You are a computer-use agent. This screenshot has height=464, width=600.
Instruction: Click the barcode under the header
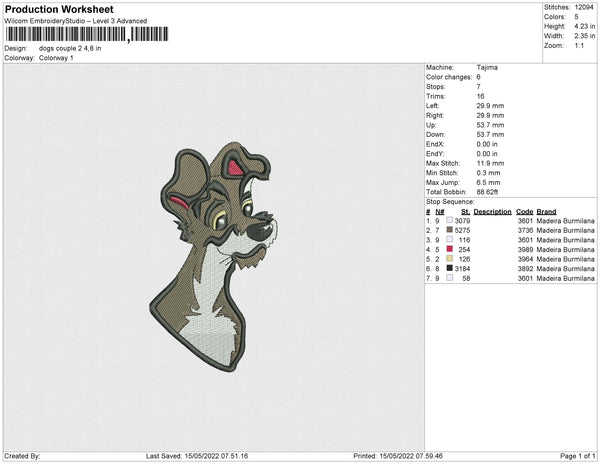(x=86, y=34)
